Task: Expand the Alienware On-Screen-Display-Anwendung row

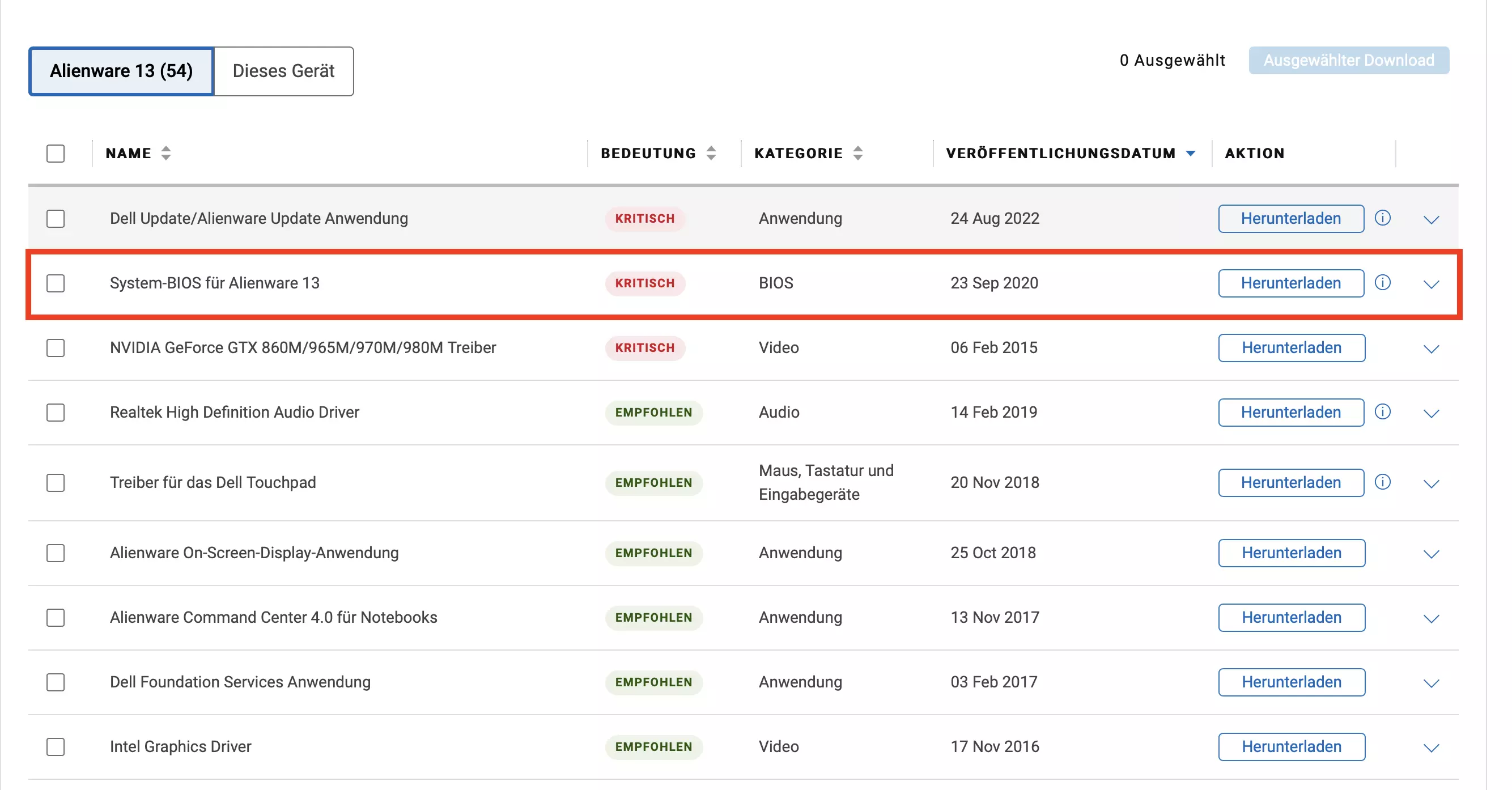Action: pos(1431,554)
